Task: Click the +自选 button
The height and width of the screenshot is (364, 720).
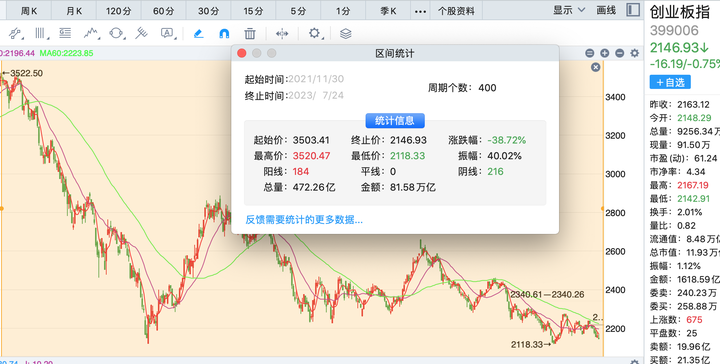Action: click(x=670, y=82)
